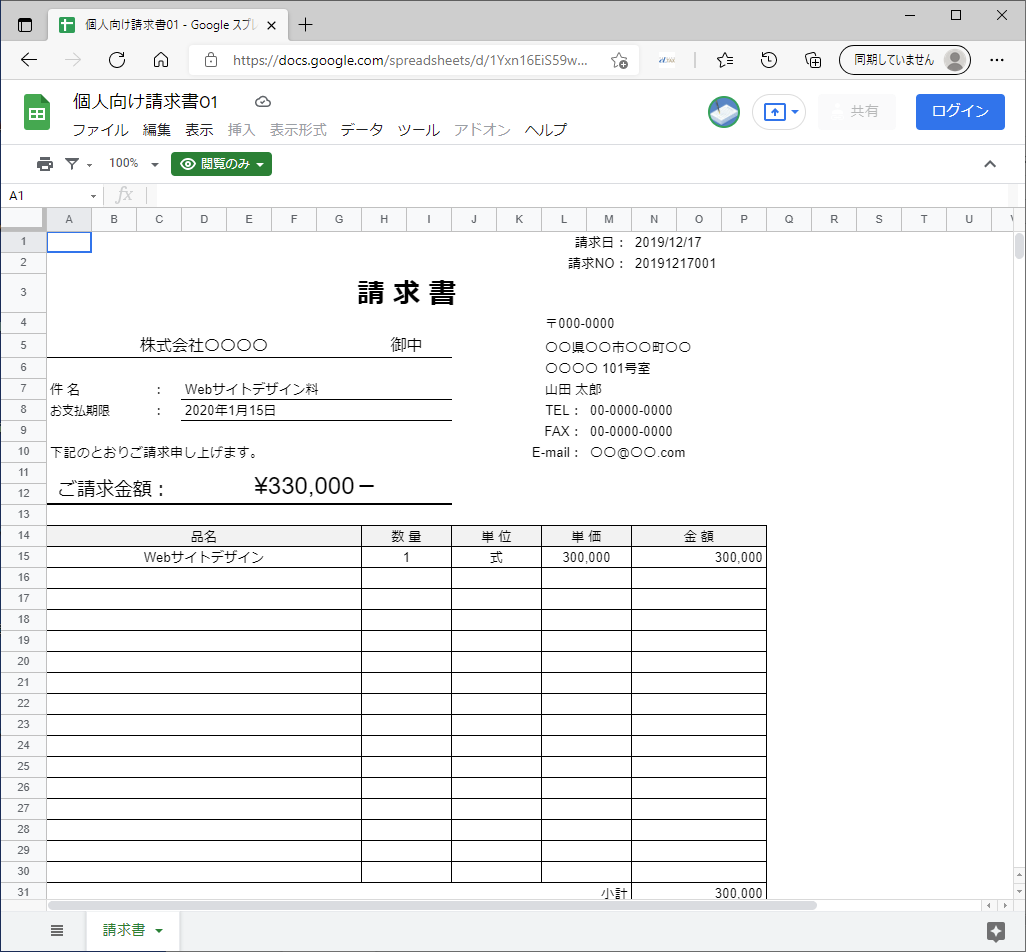
Task: Select the filter creation icon
Action: pyautogui.click(x=71, y=163)
